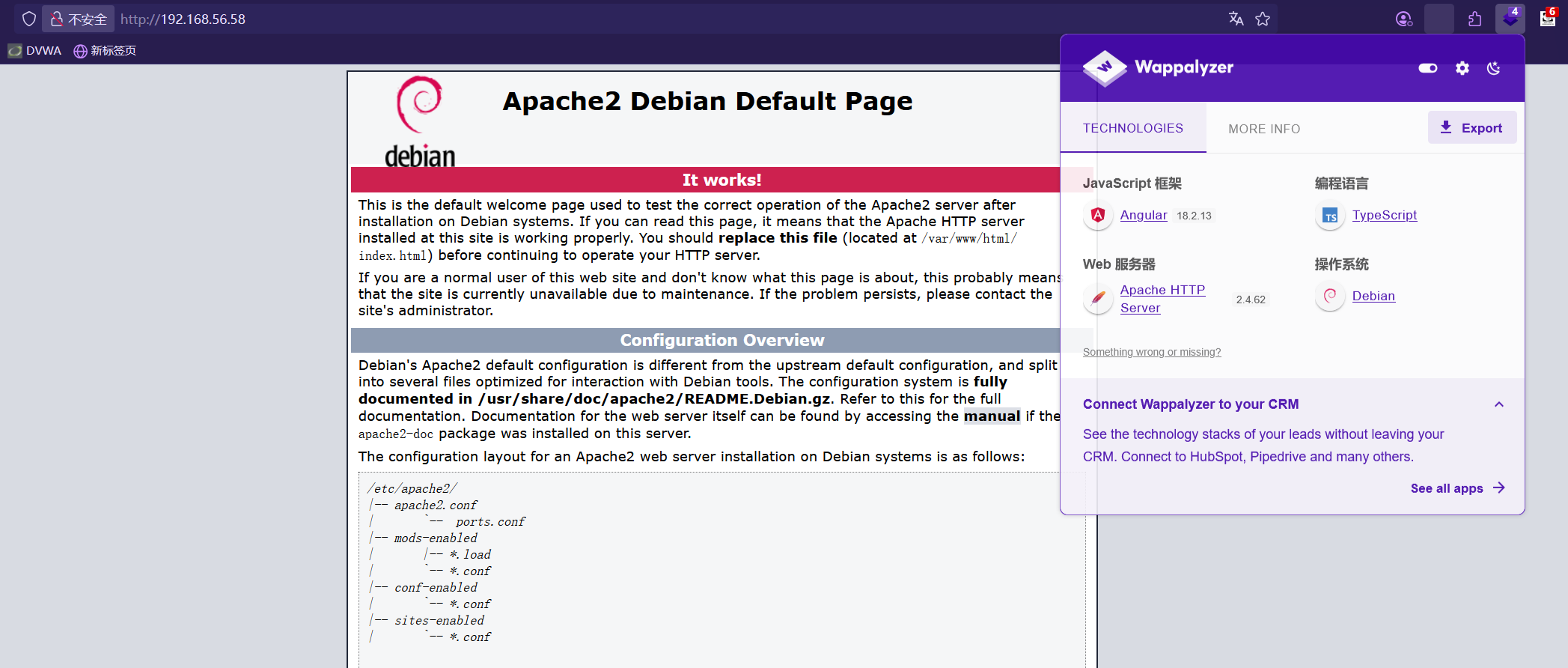Open the TypeScript technology link
The image size is (1568, 668).
(x=1384, y=215)
